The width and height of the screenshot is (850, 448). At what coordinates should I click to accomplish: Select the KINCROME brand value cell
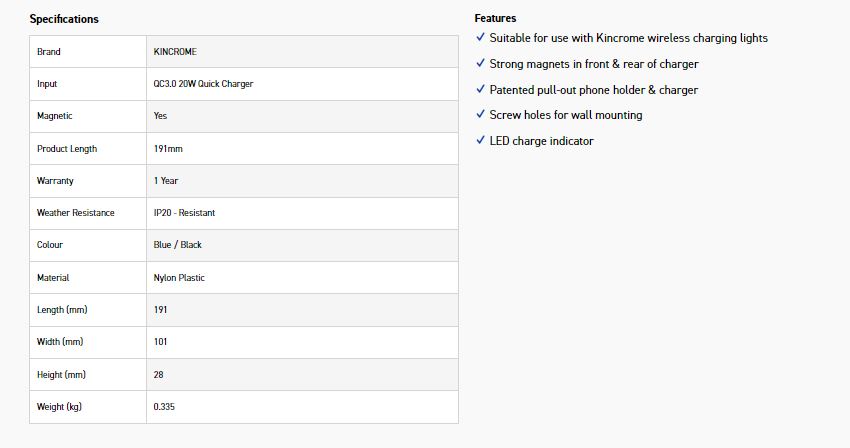tap(173, 52)
